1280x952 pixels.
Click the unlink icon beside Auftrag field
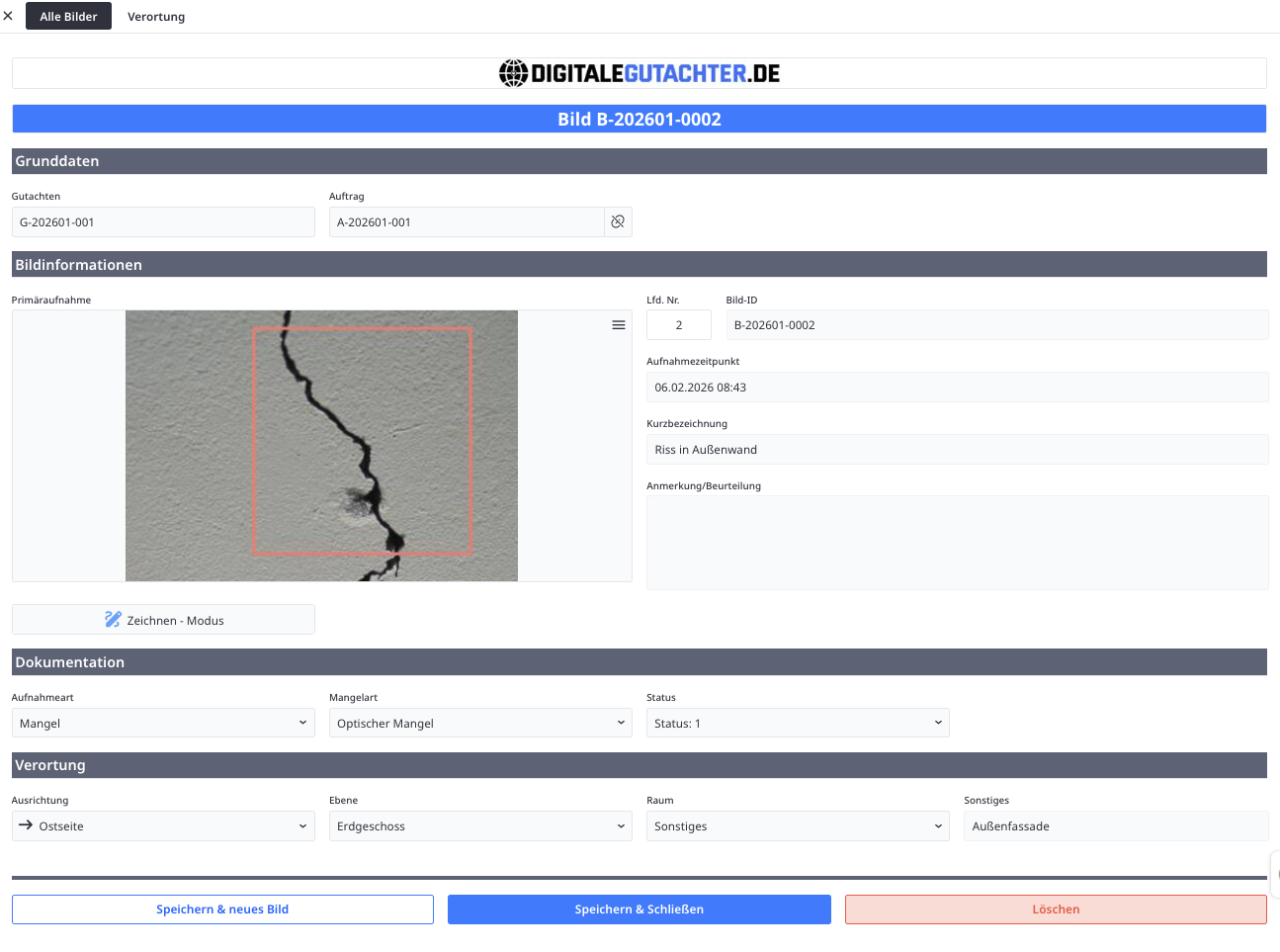618,222
